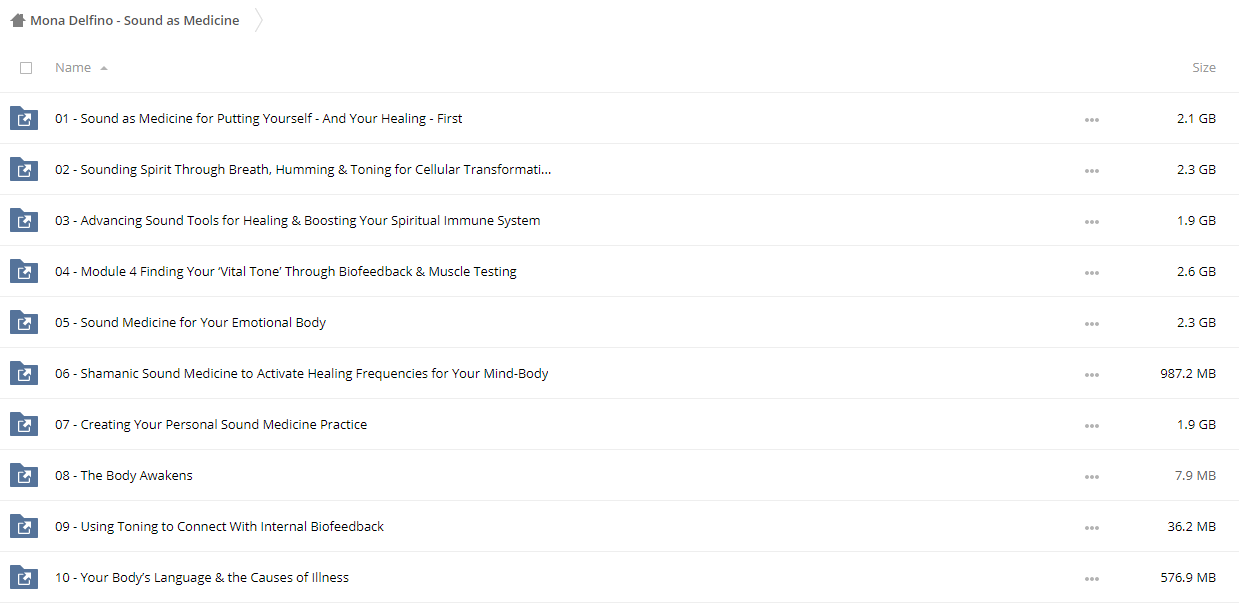Click the folder icon beside 07 - Creating Your Personal Sound Medicine Practice
The width and height of the screenshot is (1239, 607).
(23, 425)
